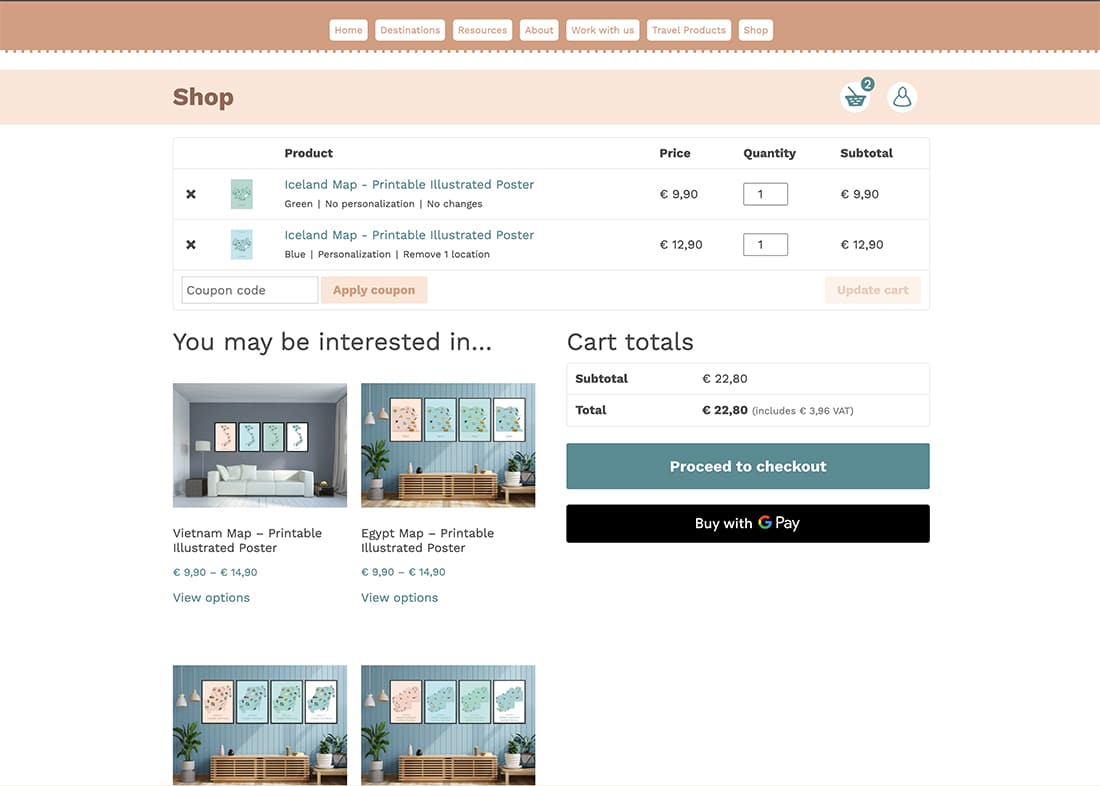
Task: Open Resources menu item
Action: point(483,30)
